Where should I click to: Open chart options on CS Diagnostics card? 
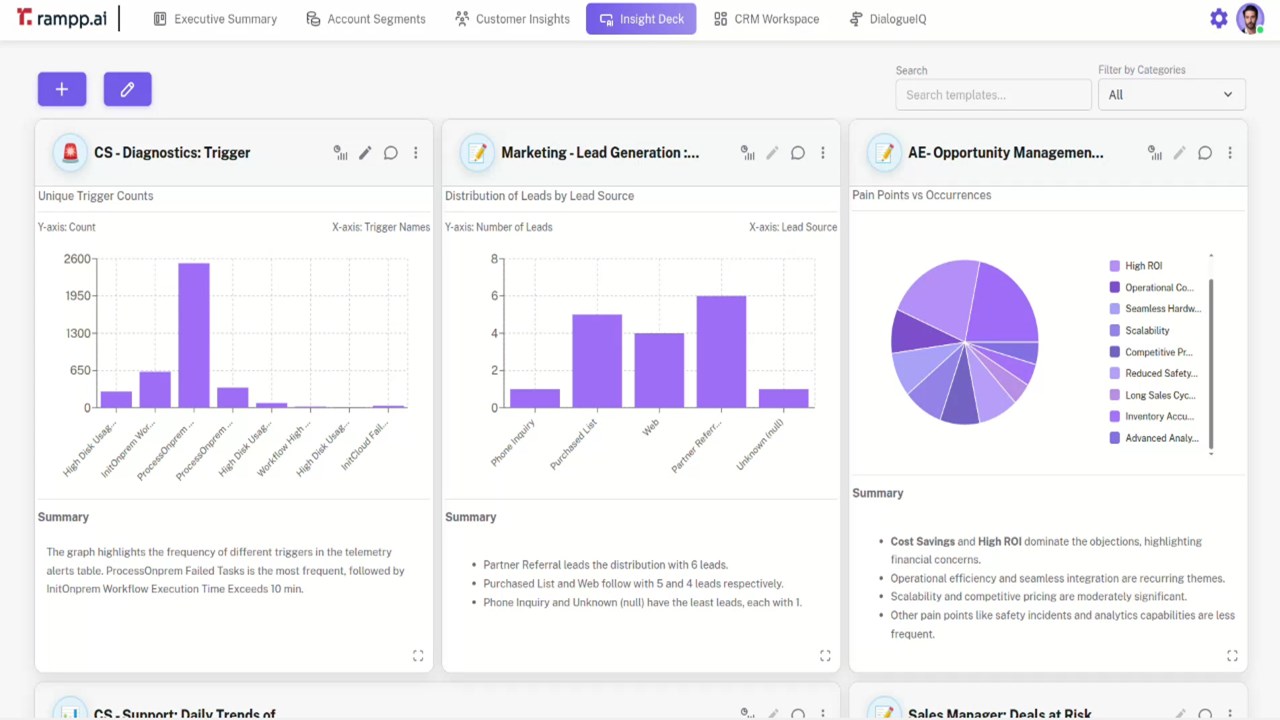tap(341, 153)
